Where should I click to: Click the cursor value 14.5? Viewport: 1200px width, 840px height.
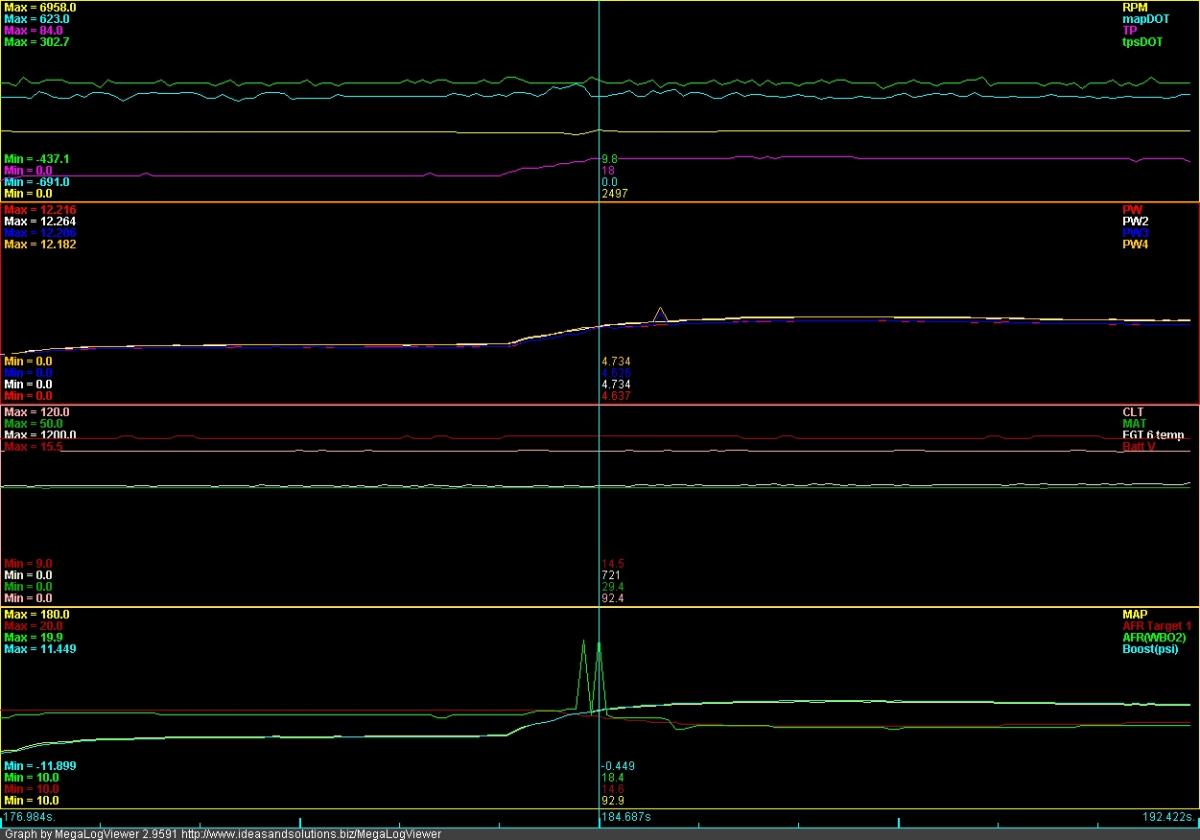(x=613, y=563)
